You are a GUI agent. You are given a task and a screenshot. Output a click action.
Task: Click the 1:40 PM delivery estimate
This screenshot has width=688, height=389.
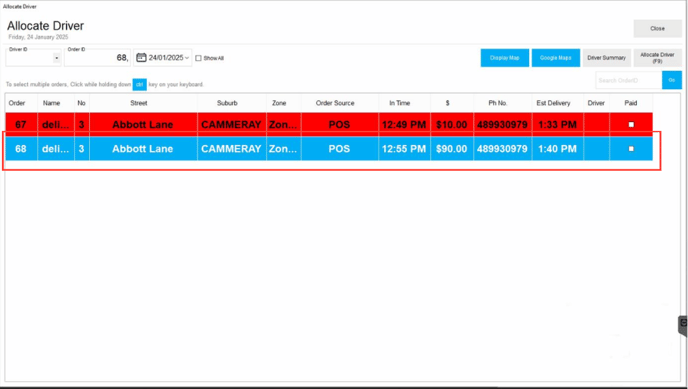tap(557, 149)
